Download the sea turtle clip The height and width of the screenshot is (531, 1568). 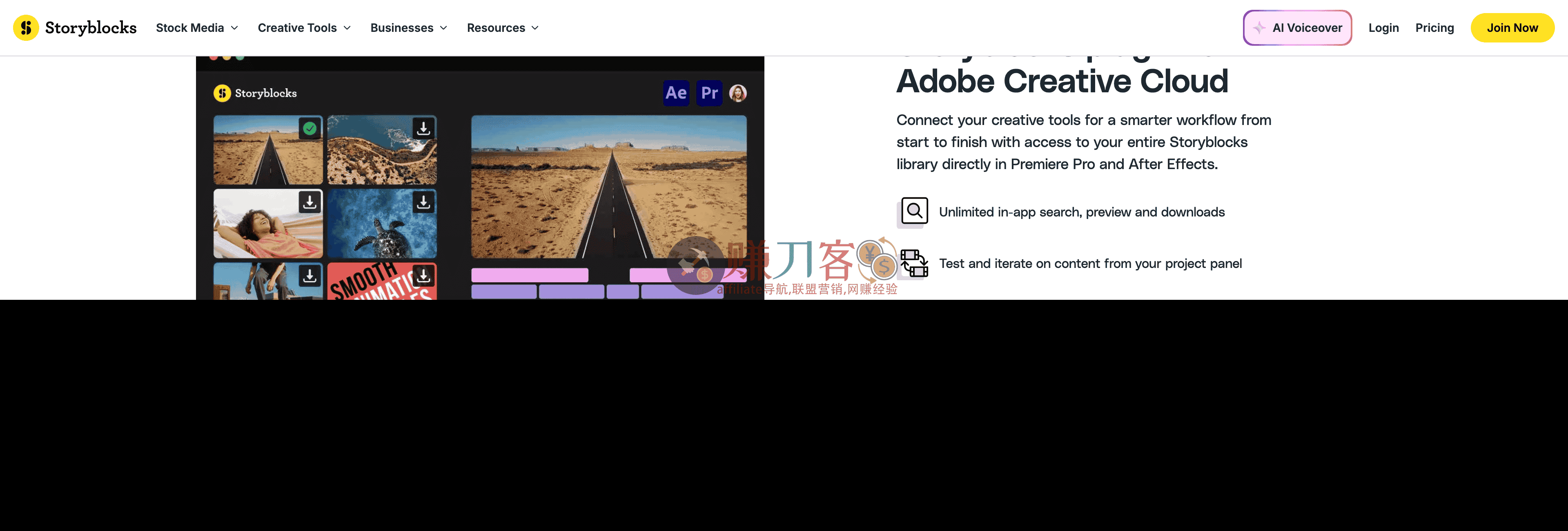(423, 201)
